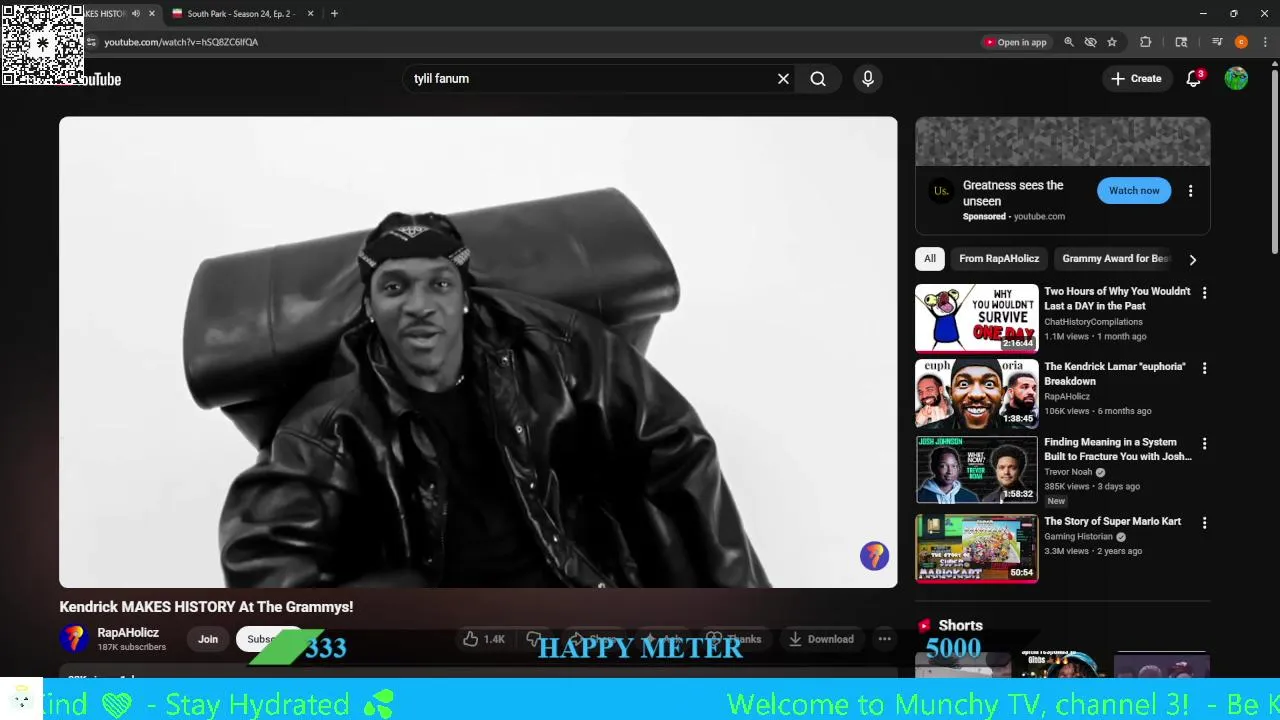Open menu for euphoria Breakdown video
Viewport: 1280px width, 720px height.
click(x=1204, y=368)
